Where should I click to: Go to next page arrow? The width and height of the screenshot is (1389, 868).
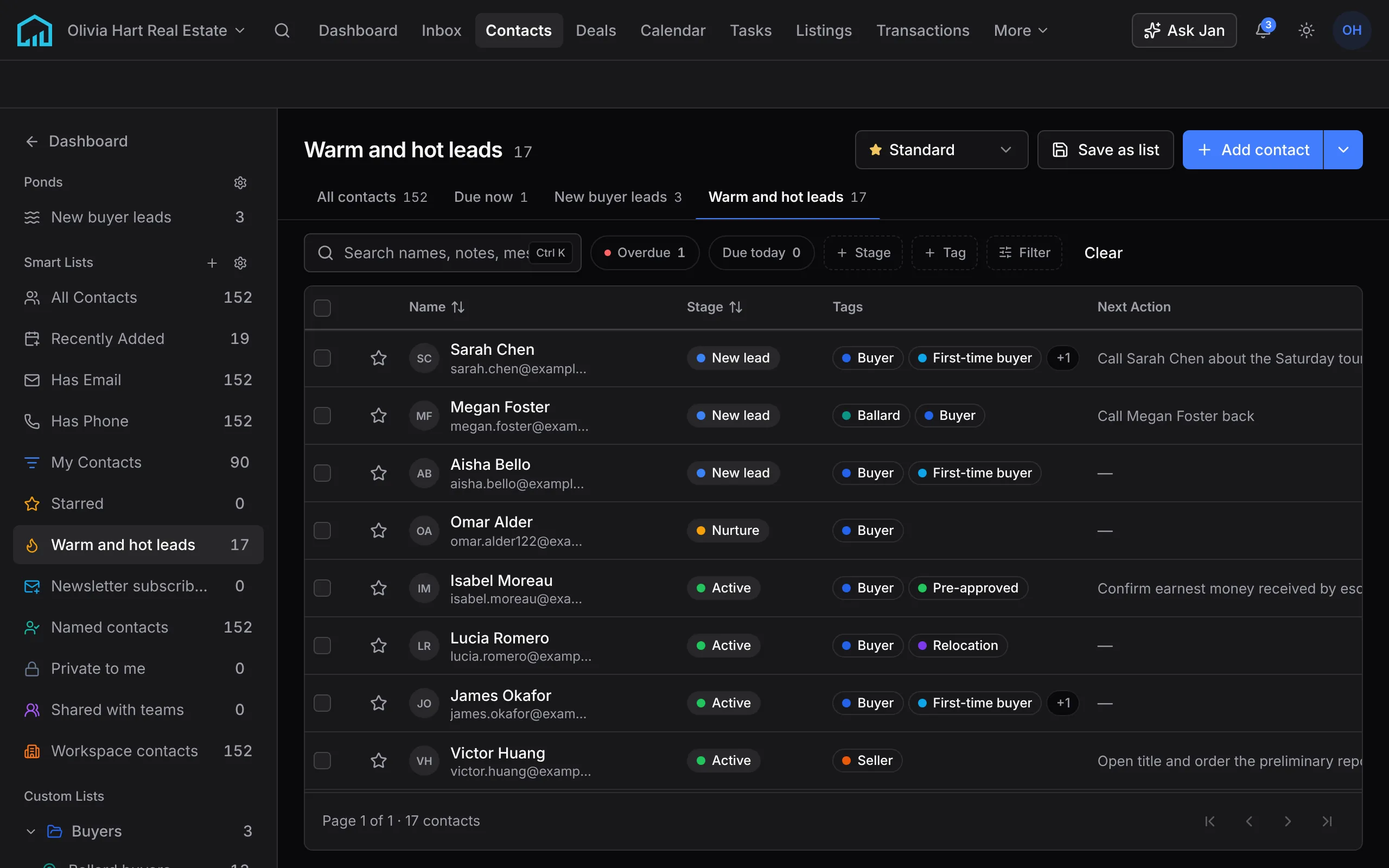coord(1288,821)
